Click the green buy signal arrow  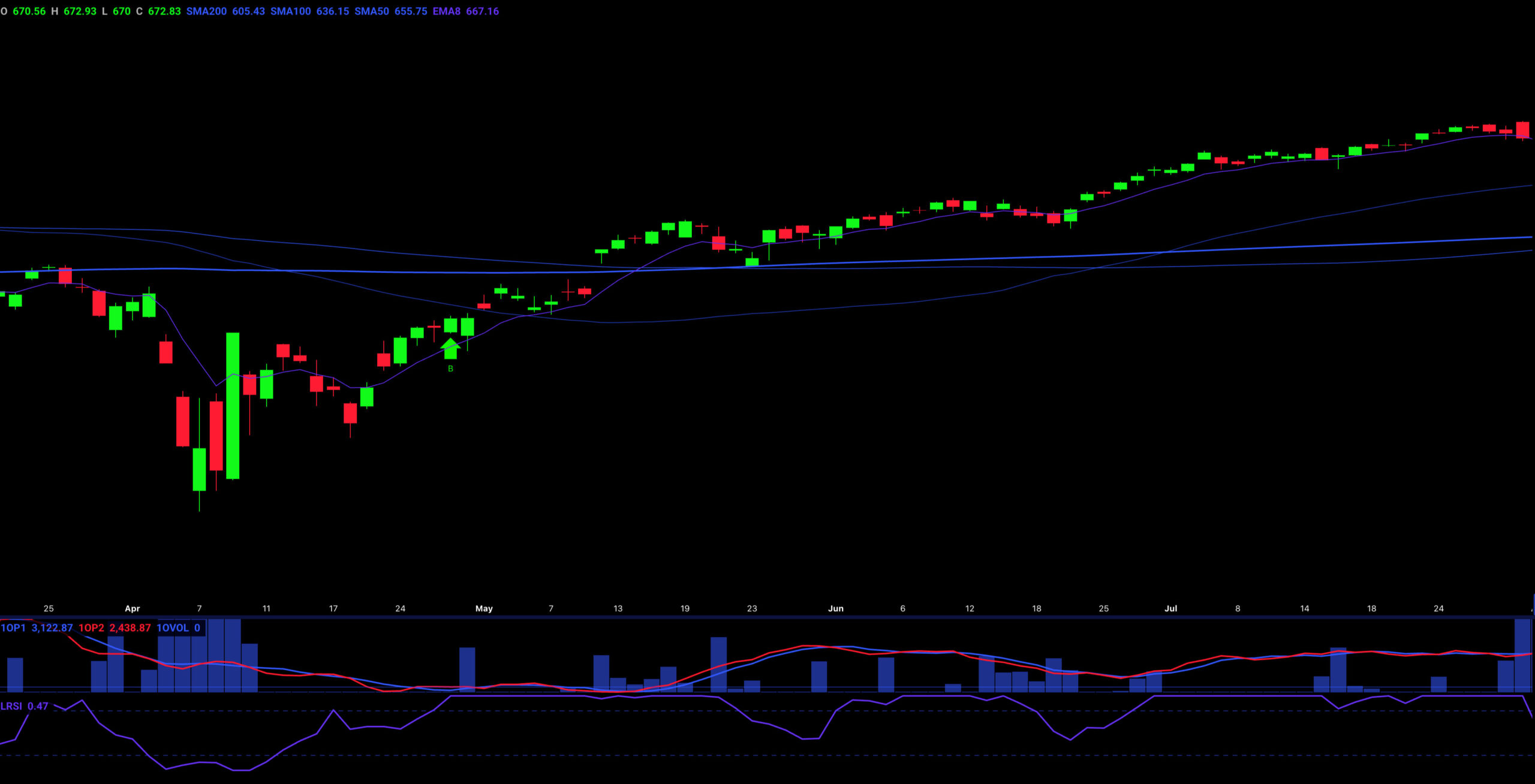coord(450,349)
